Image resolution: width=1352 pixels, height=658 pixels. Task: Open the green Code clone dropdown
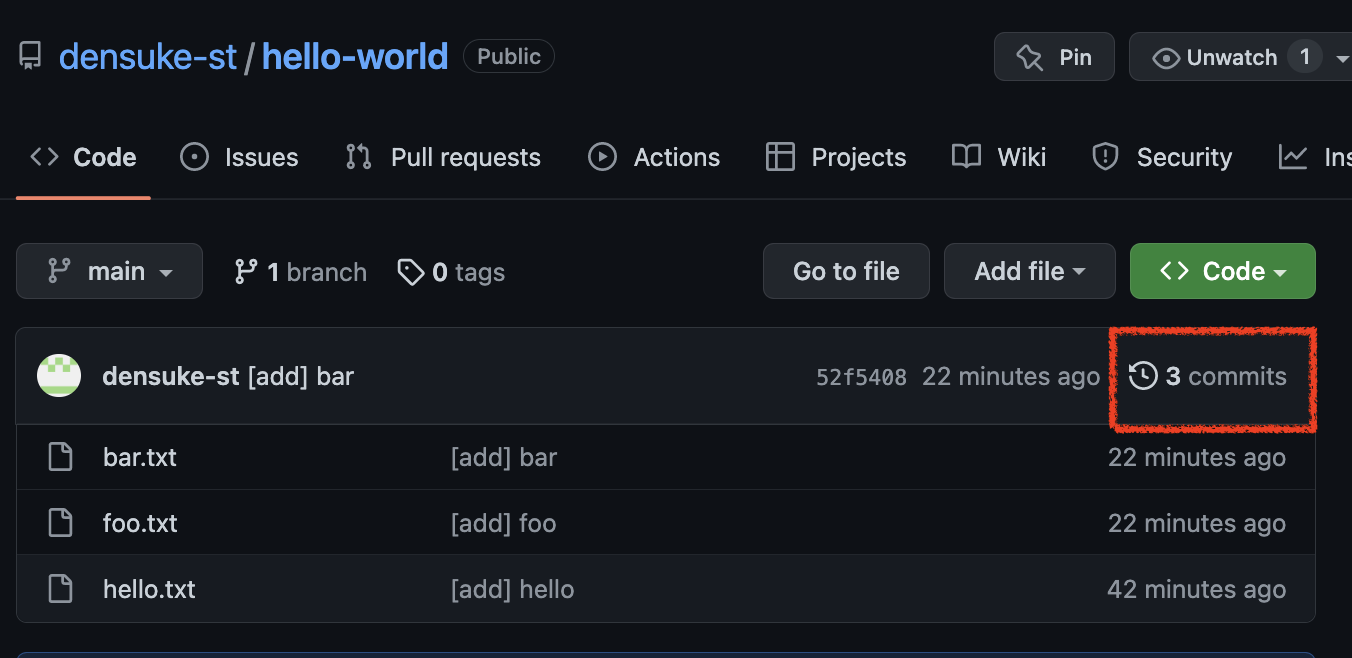tap(1223, 271)
